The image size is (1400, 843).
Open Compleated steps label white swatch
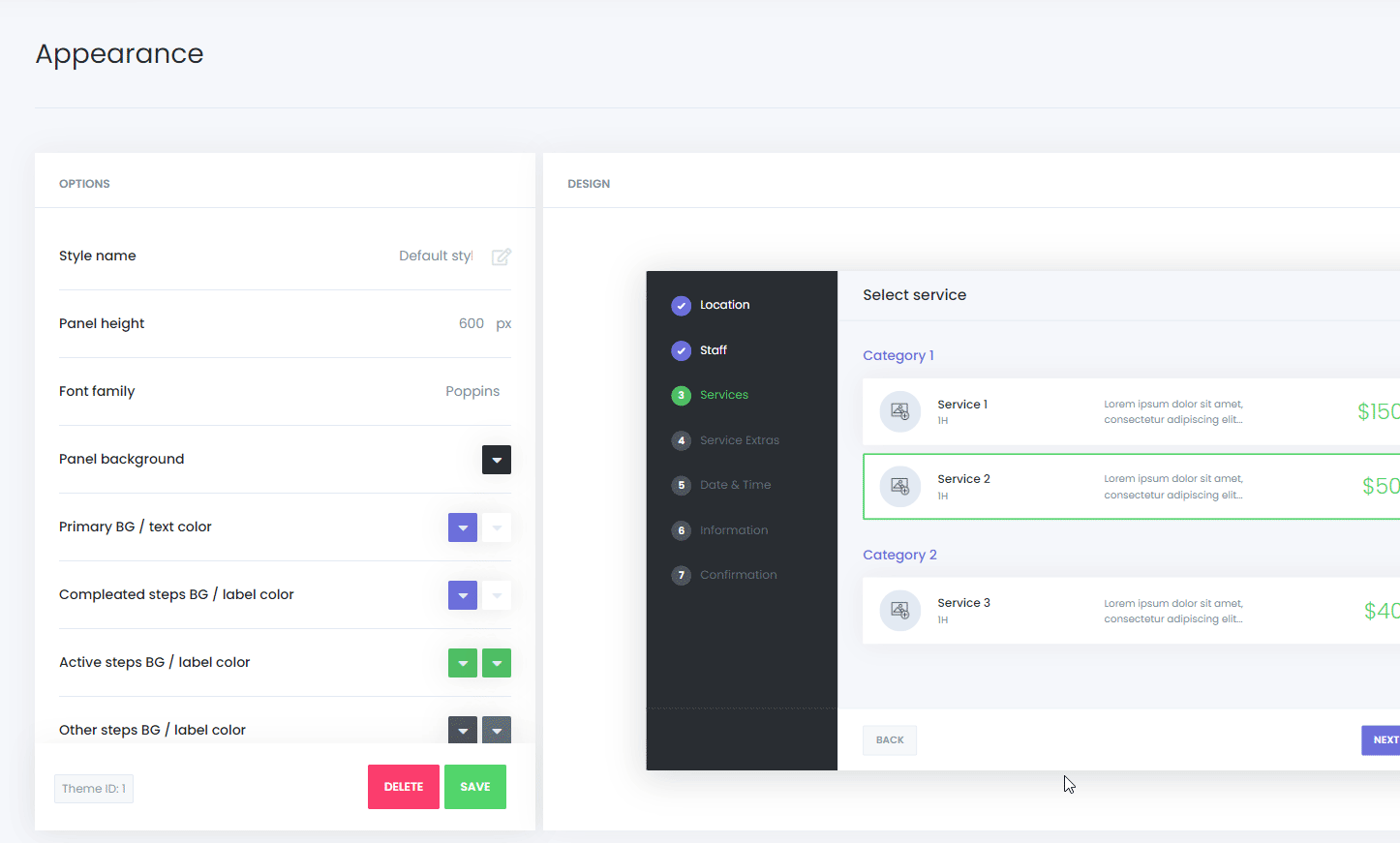click(497, 595)
